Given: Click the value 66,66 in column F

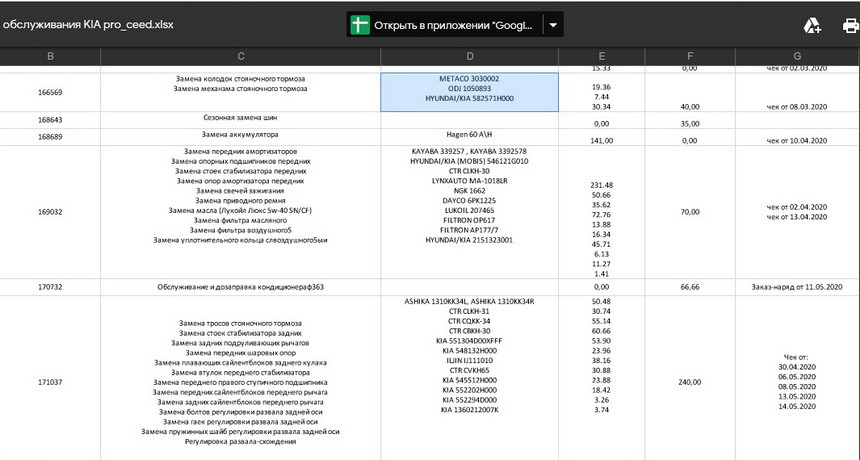Looking at the screenshot, I should [690, 287].
